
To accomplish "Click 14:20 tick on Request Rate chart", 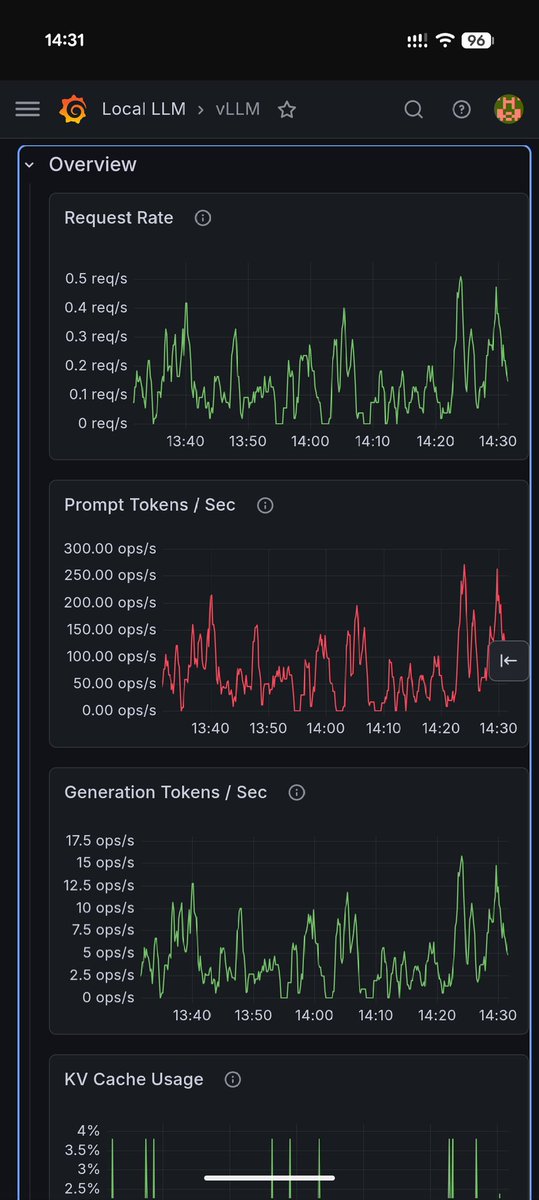I will coord(435,441).
